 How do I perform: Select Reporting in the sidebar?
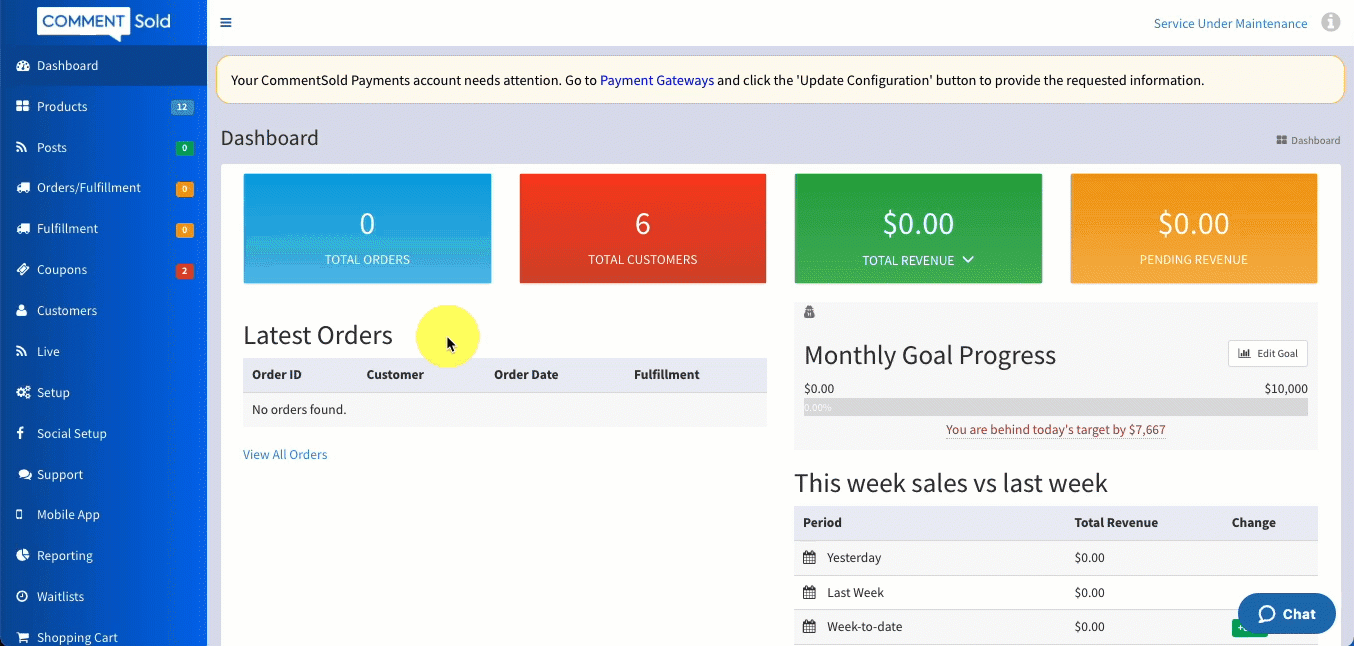(x=104, y=556)
